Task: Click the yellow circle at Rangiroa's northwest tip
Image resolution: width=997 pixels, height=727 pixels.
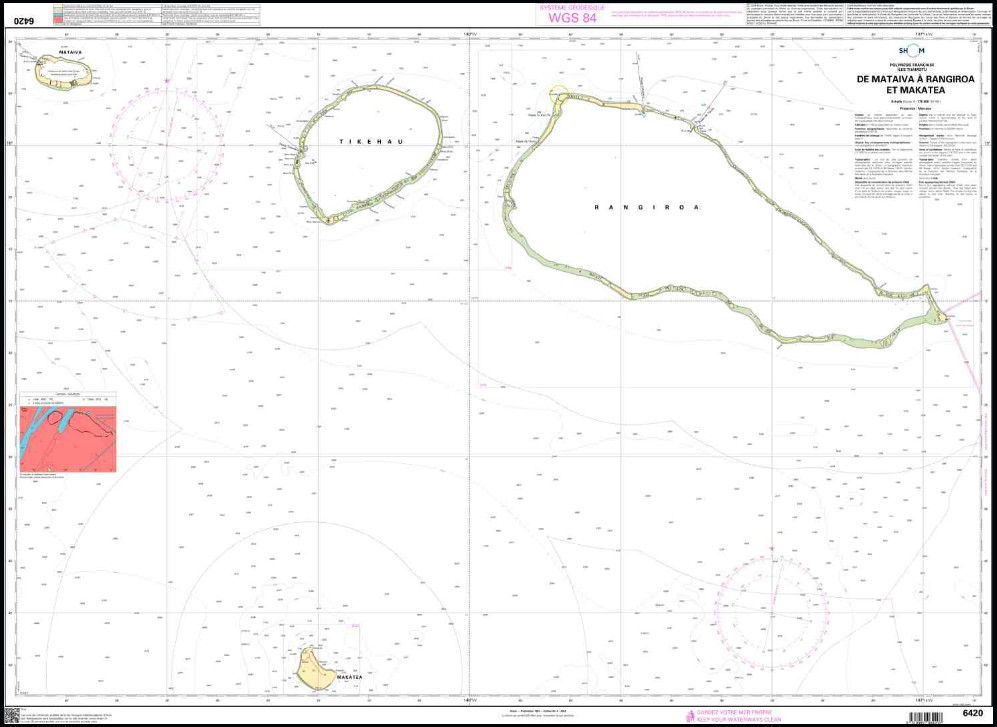Action: click(557, 95)
